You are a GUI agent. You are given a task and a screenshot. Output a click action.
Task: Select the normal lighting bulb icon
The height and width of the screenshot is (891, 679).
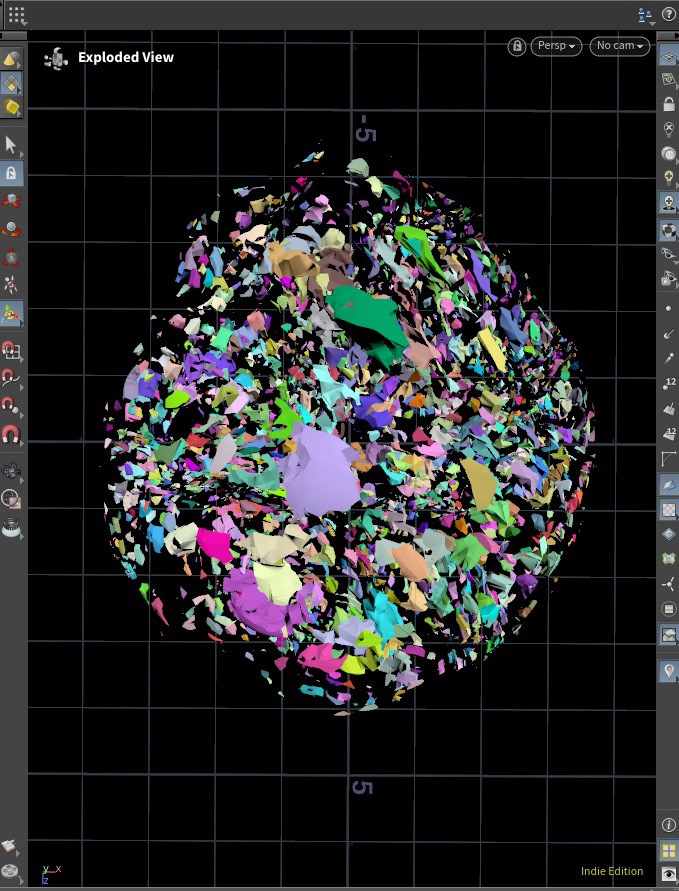(x=669, y=178)
